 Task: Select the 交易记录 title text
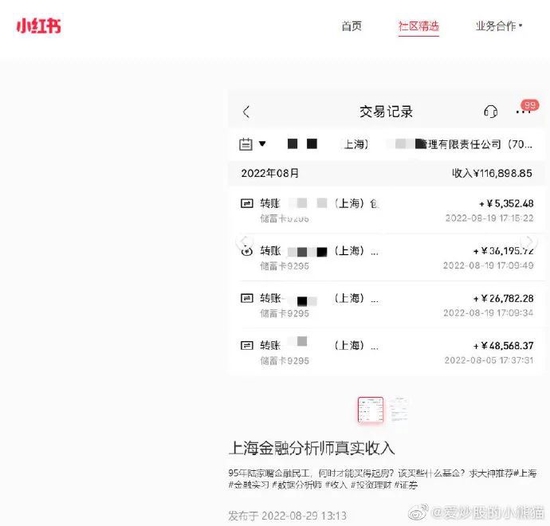[x=386, y=112]
